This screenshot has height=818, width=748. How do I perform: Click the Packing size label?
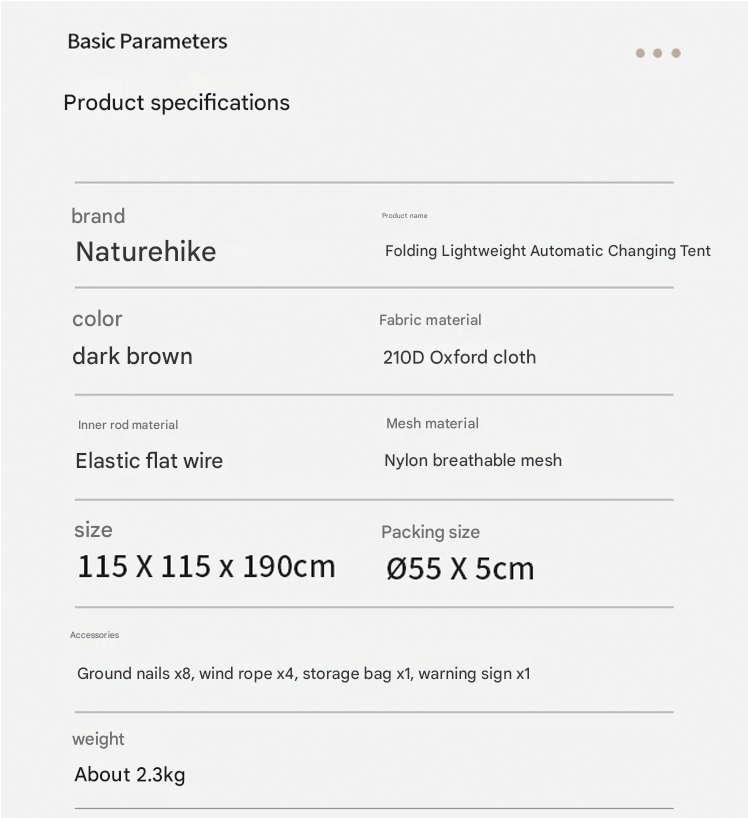430,532
